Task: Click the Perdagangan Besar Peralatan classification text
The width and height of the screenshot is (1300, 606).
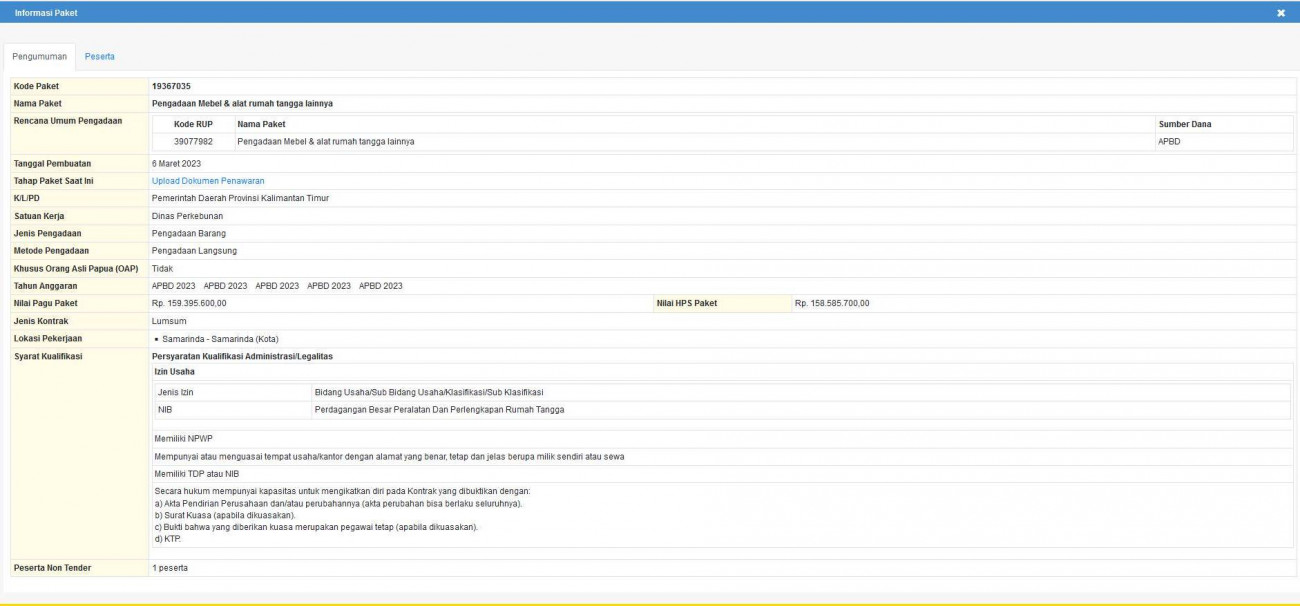Action: 439,410
